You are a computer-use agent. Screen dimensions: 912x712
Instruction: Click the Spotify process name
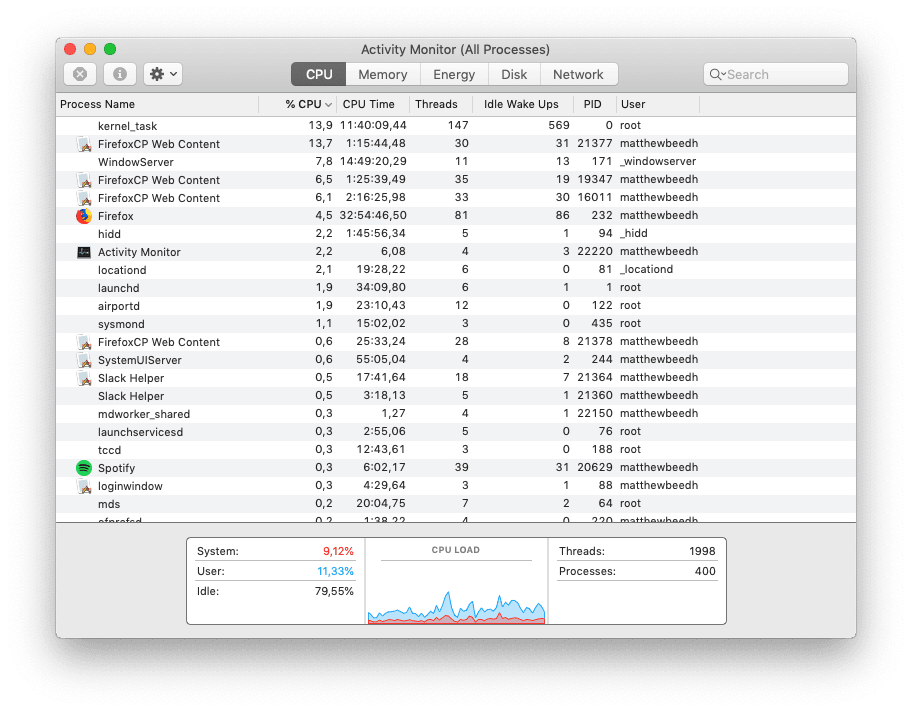[x=116, y=468]
